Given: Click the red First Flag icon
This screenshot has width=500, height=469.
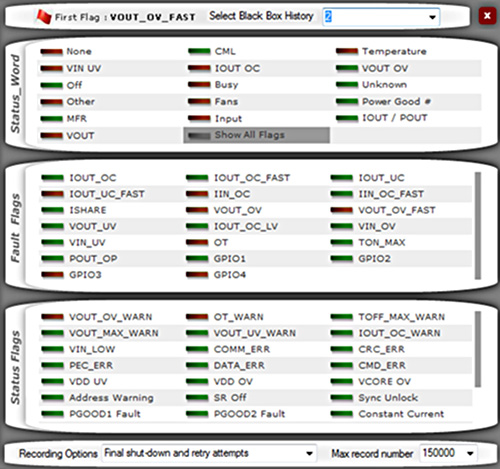Looking at the screenshot, I should [x=44, y=17].
